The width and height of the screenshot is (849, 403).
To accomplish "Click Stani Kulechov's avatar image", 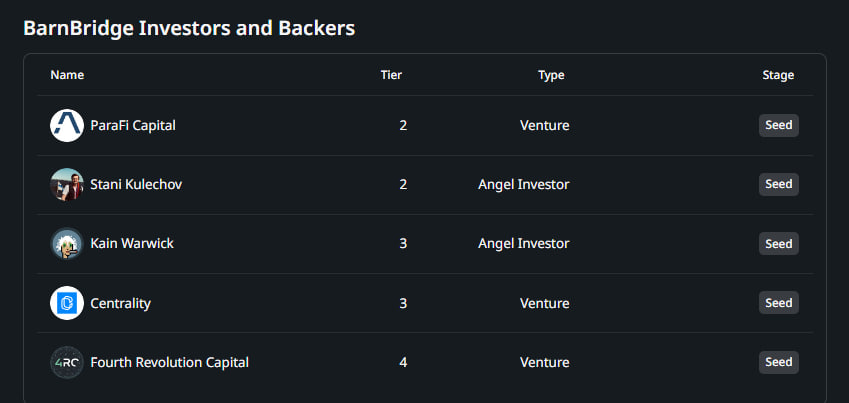I will coord(67,184).
